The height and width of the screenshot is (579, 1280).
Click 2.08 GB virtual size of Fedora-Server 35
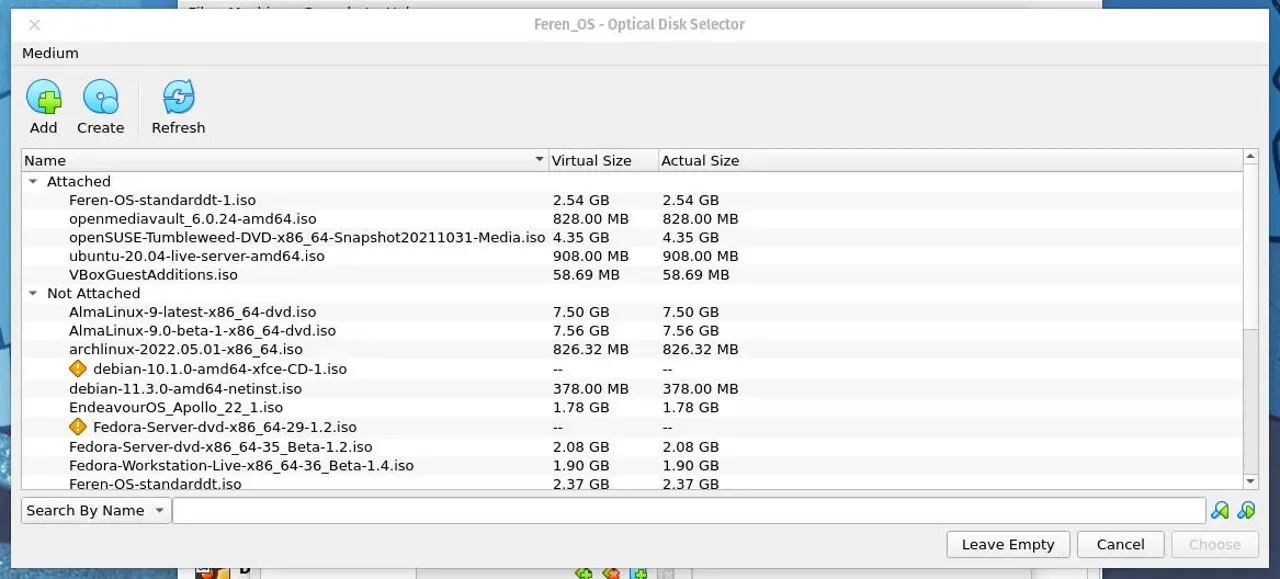[581, 447]
